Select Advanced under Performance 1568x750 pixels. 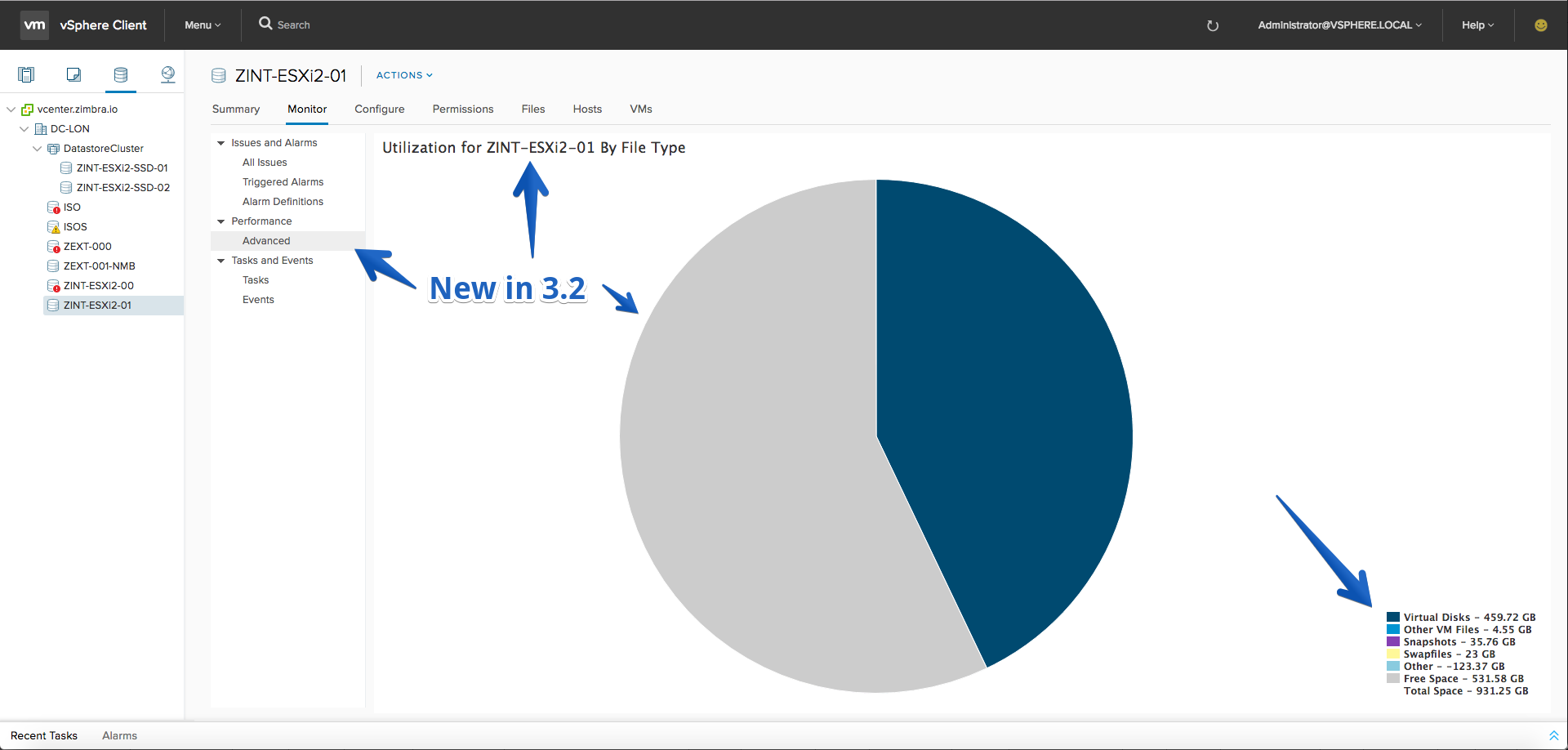[266, 241]
